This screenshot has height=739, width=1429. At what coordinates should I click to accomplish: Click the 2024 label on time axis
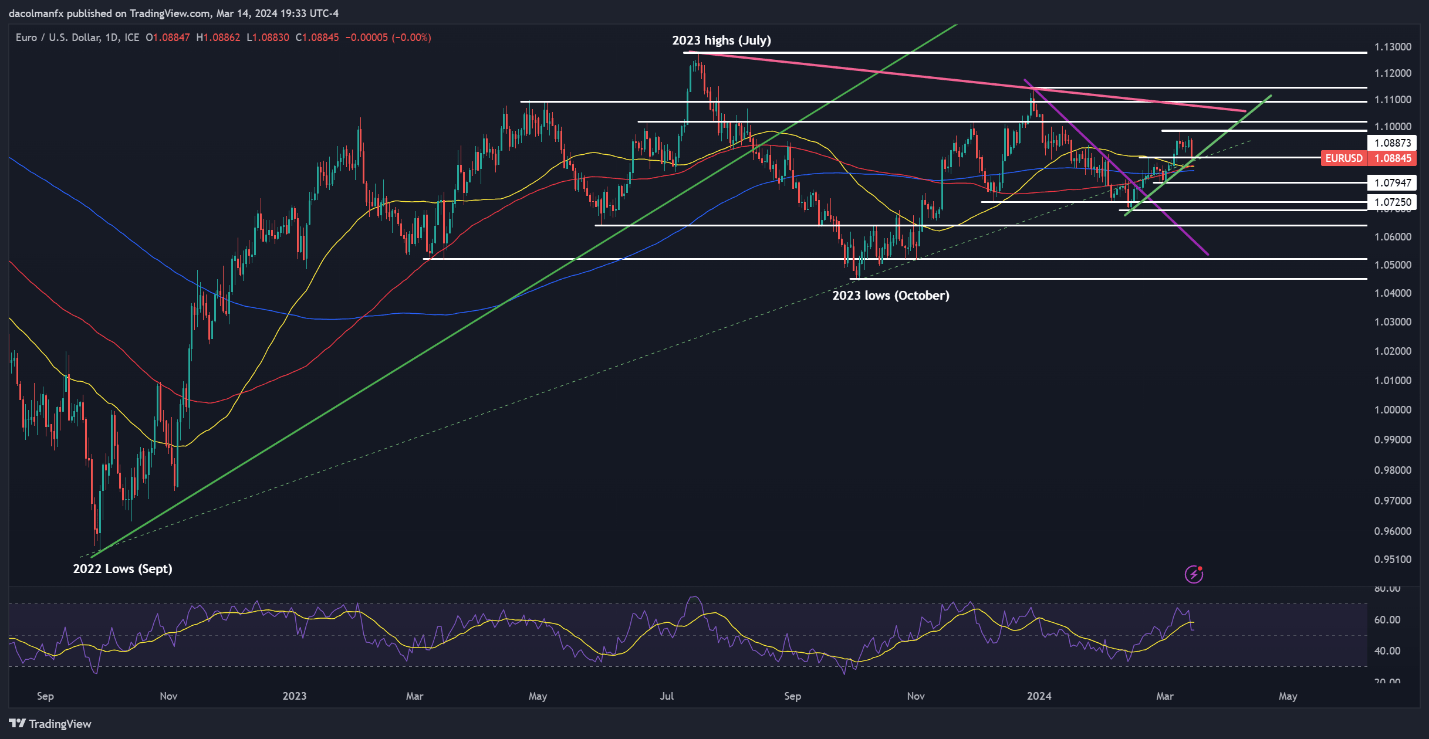1040,695
